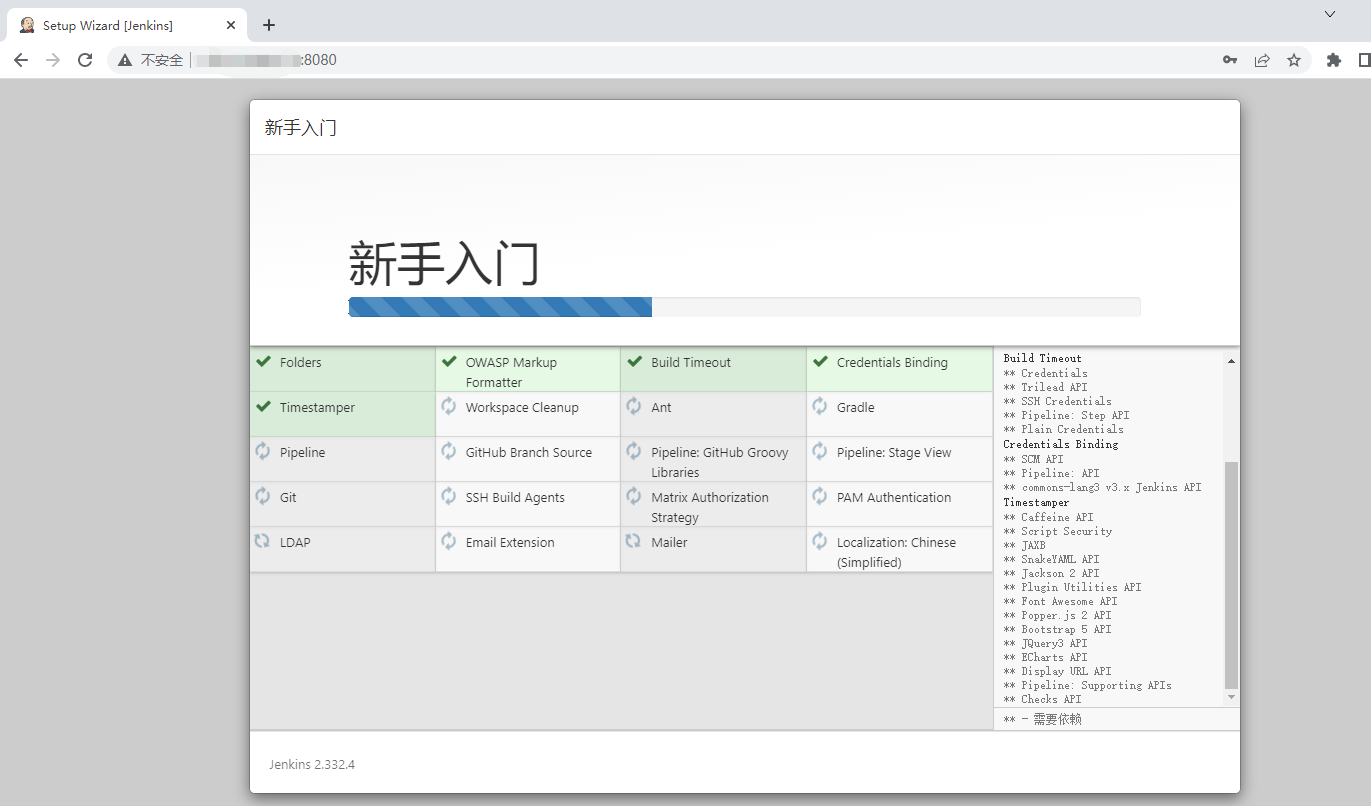Click the Gradle plugin label
The image size is (1371, 806).
tap(856, 407)
